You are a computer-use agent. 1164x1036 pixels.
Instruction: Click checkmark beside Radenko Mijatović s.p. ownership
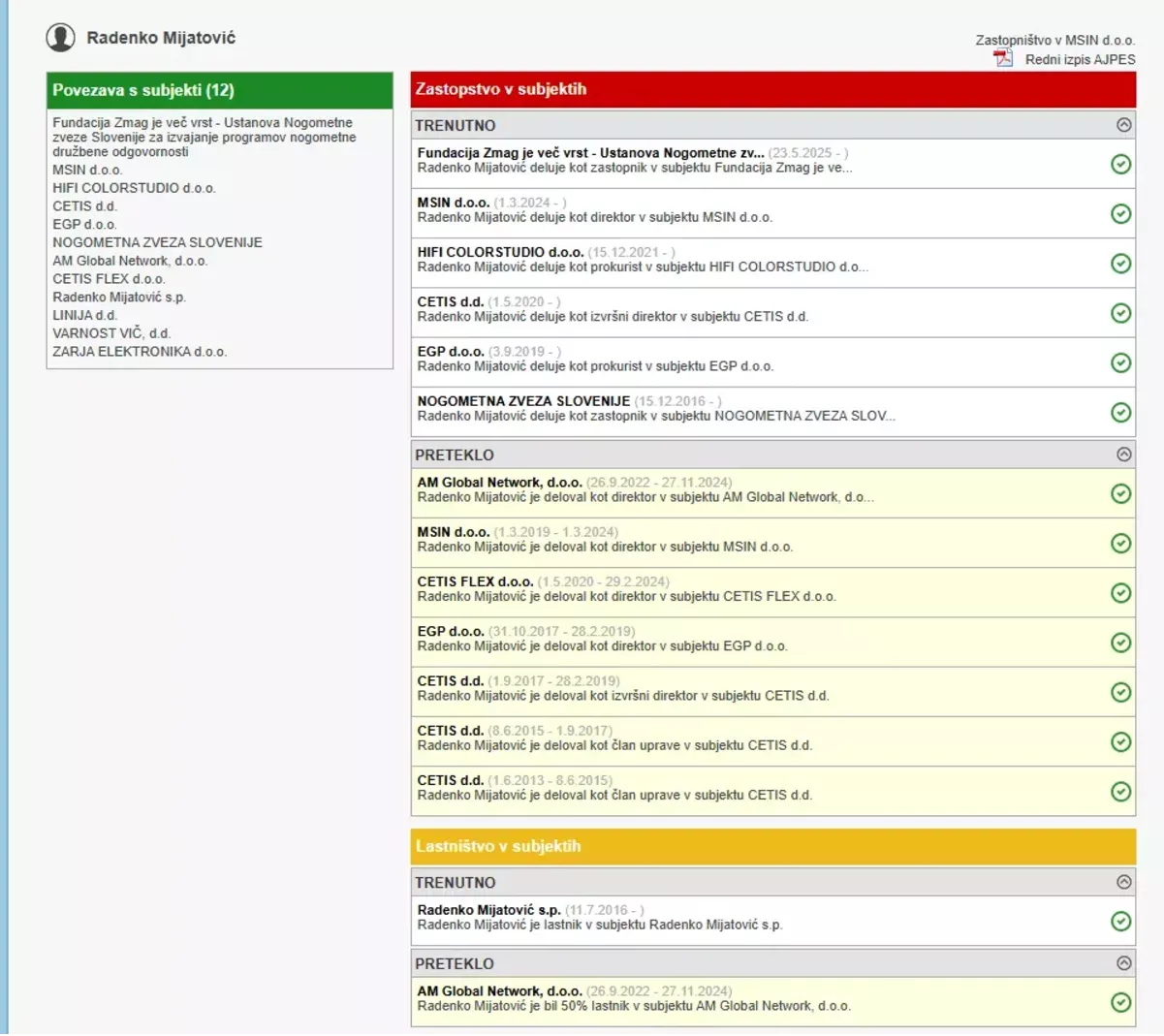click(1120, 921)
